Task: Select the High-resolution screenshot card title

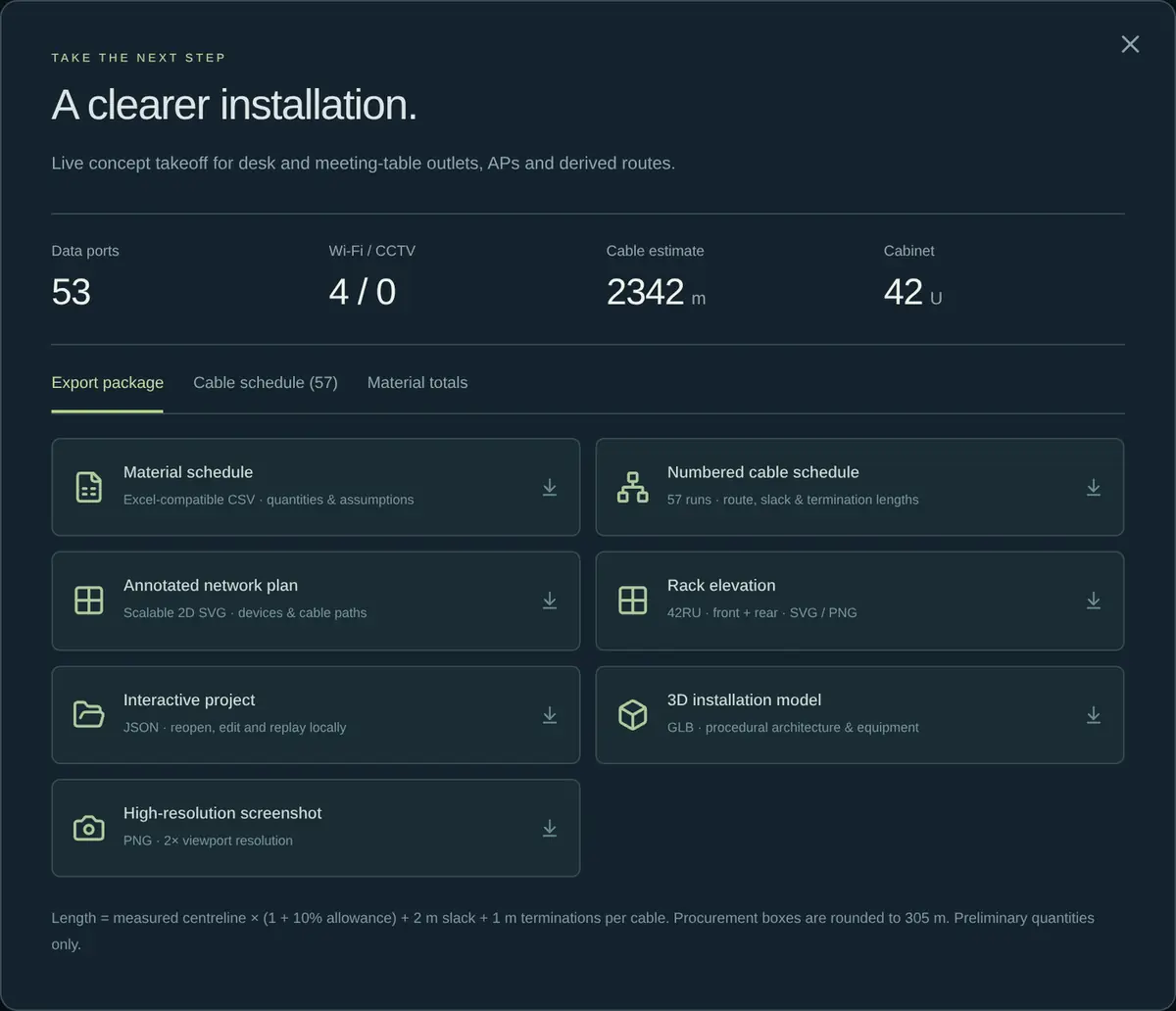Action: 222,813
